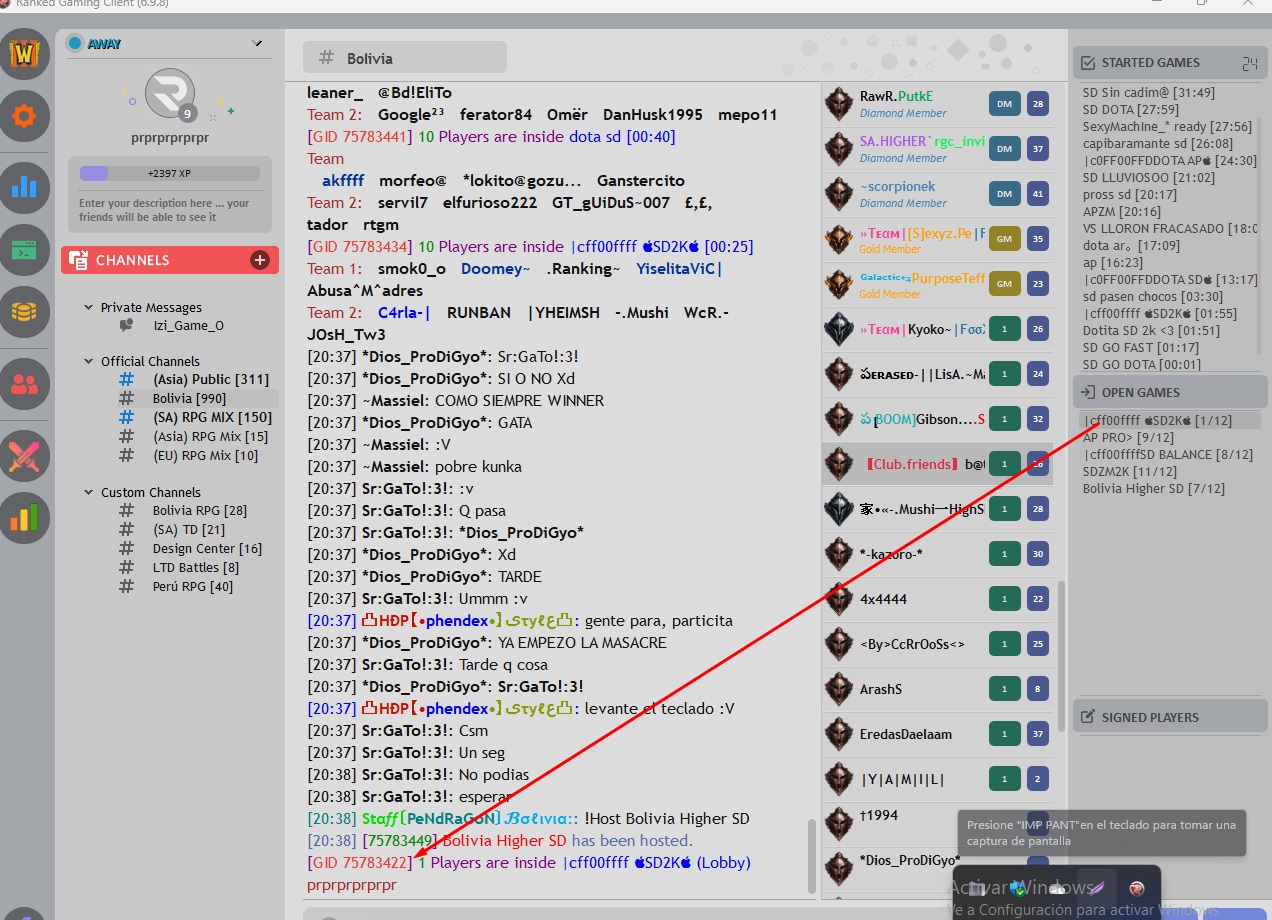The width and height of the screenshot is (1272, 920).
Task: Click the 24 hour icon in Started Games header
Action: coord(1249,62)
